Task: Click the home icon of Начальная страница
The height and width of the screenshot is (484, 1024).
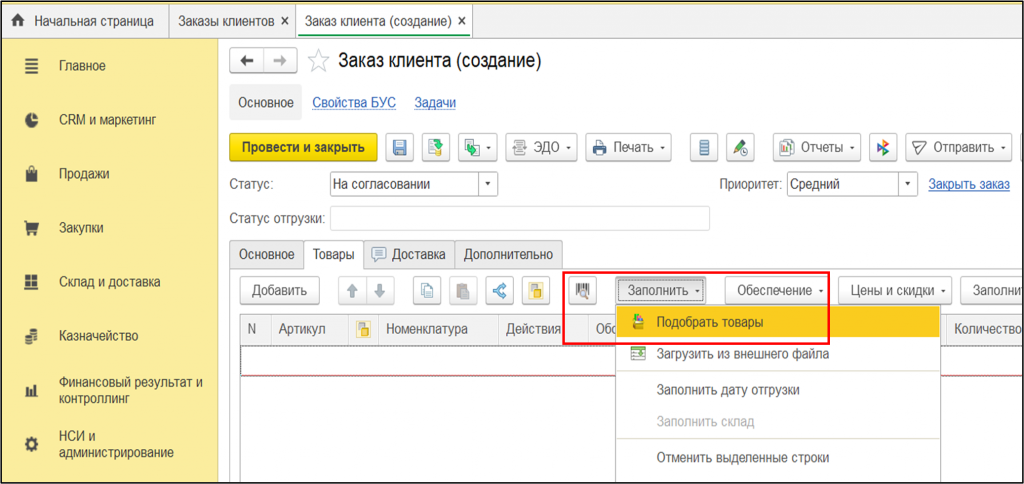Action: click(16, 20)
